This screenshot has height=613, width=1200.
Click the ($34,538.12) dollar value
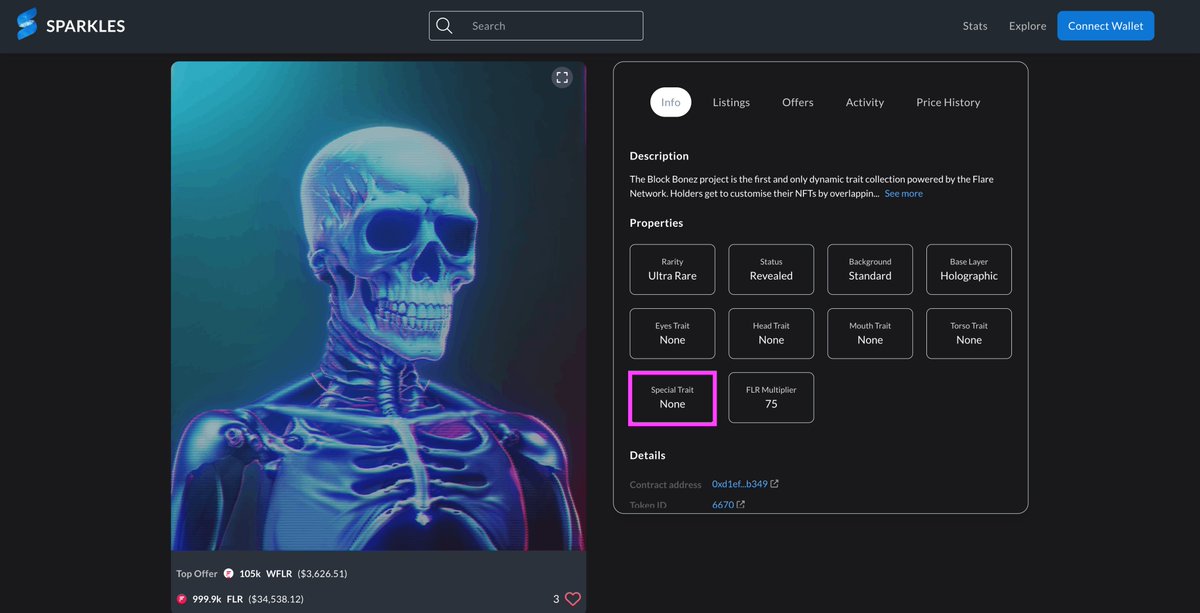pyautogui.click(x=276, y=599)
